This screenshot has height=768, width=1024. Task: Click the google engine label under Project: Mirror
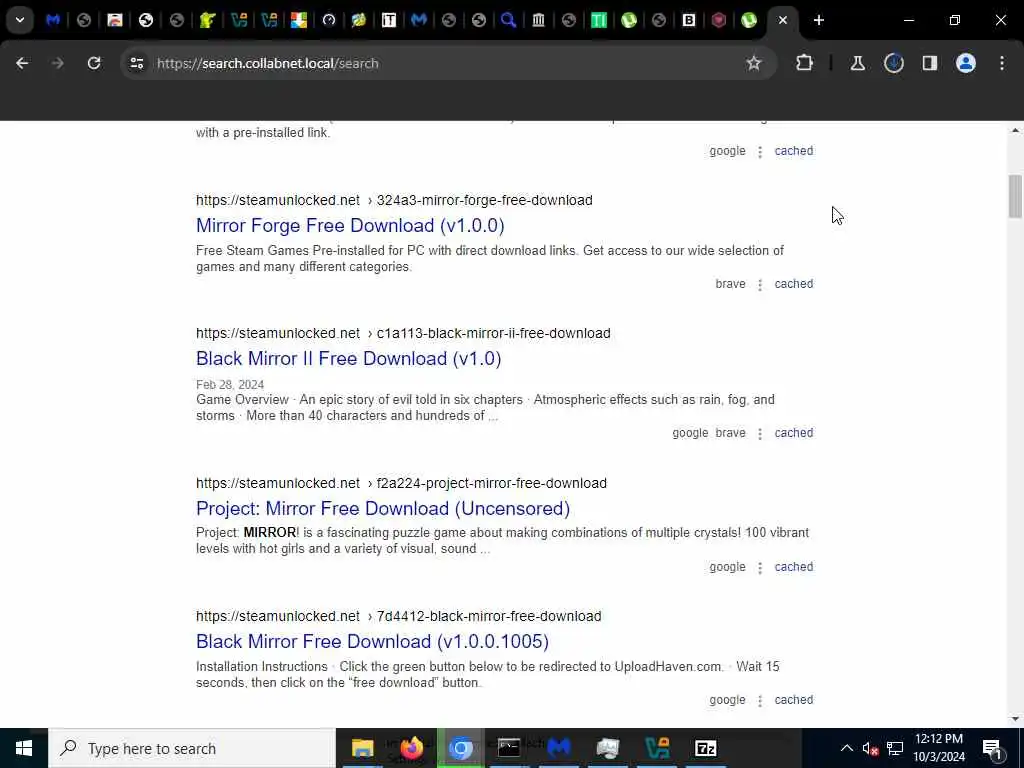727,567
